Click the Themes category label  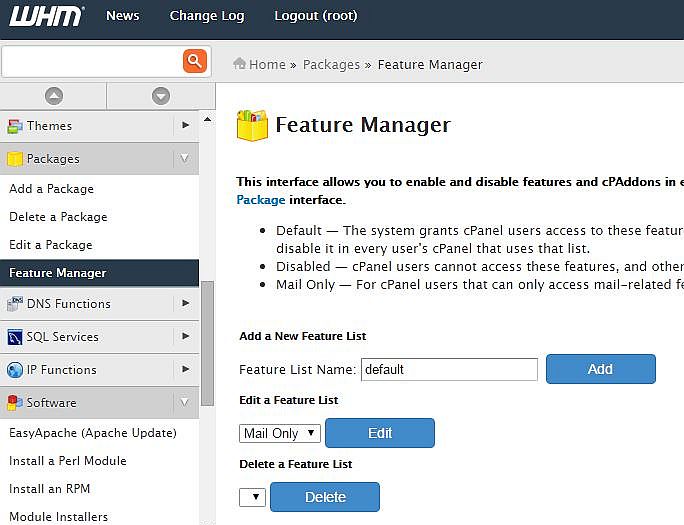49,126
